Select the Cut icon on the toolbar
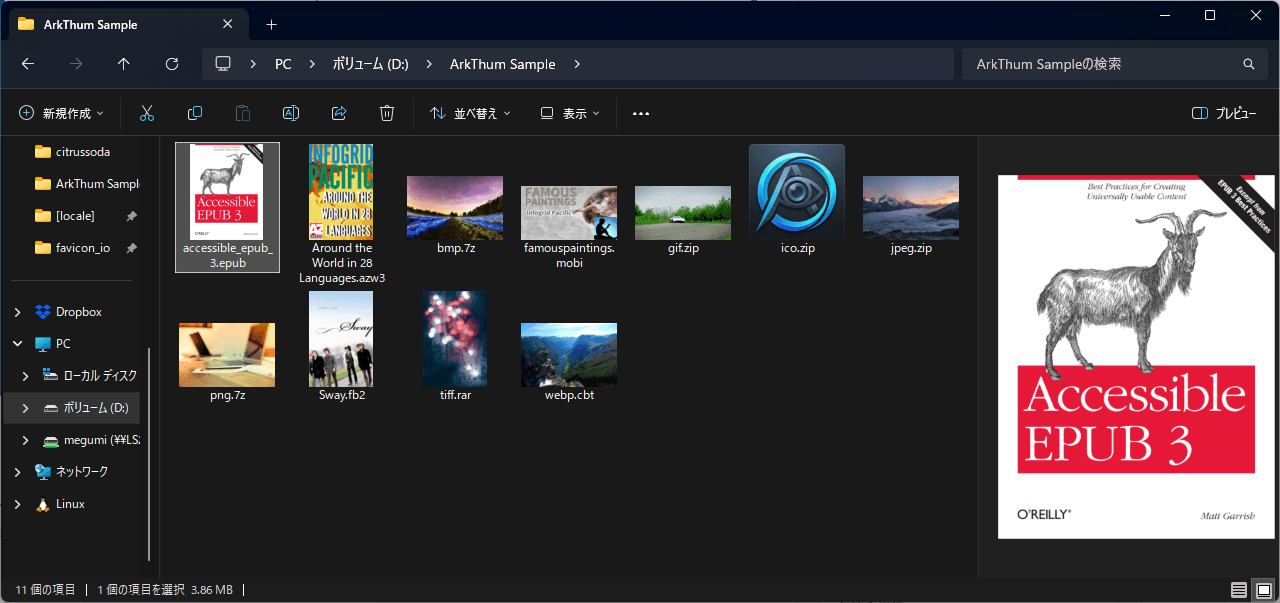This screenshot has width=1280, height=603. click(x=147, y=113)
